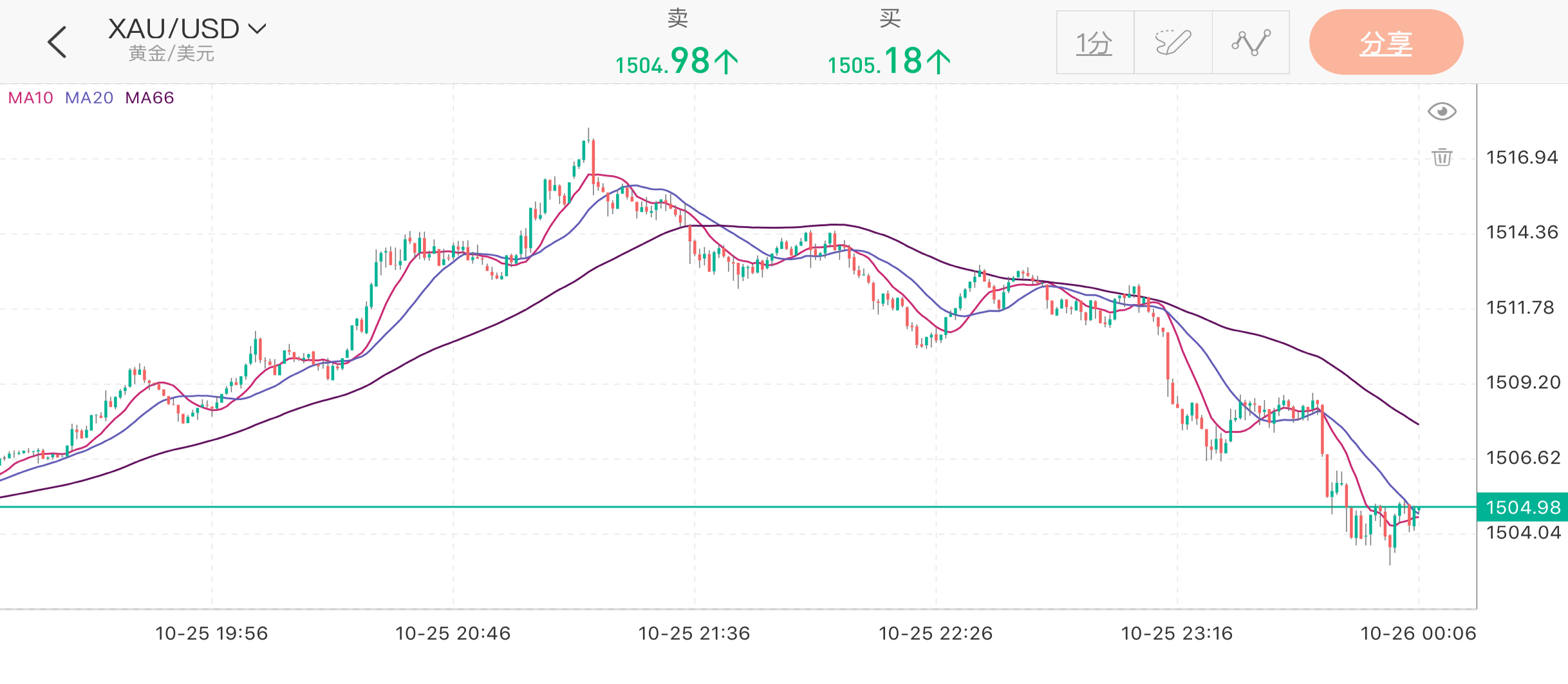Click the 10-25 19:56 time label
The width and height of the screenshot is (1568, 684).
point(212,634)
